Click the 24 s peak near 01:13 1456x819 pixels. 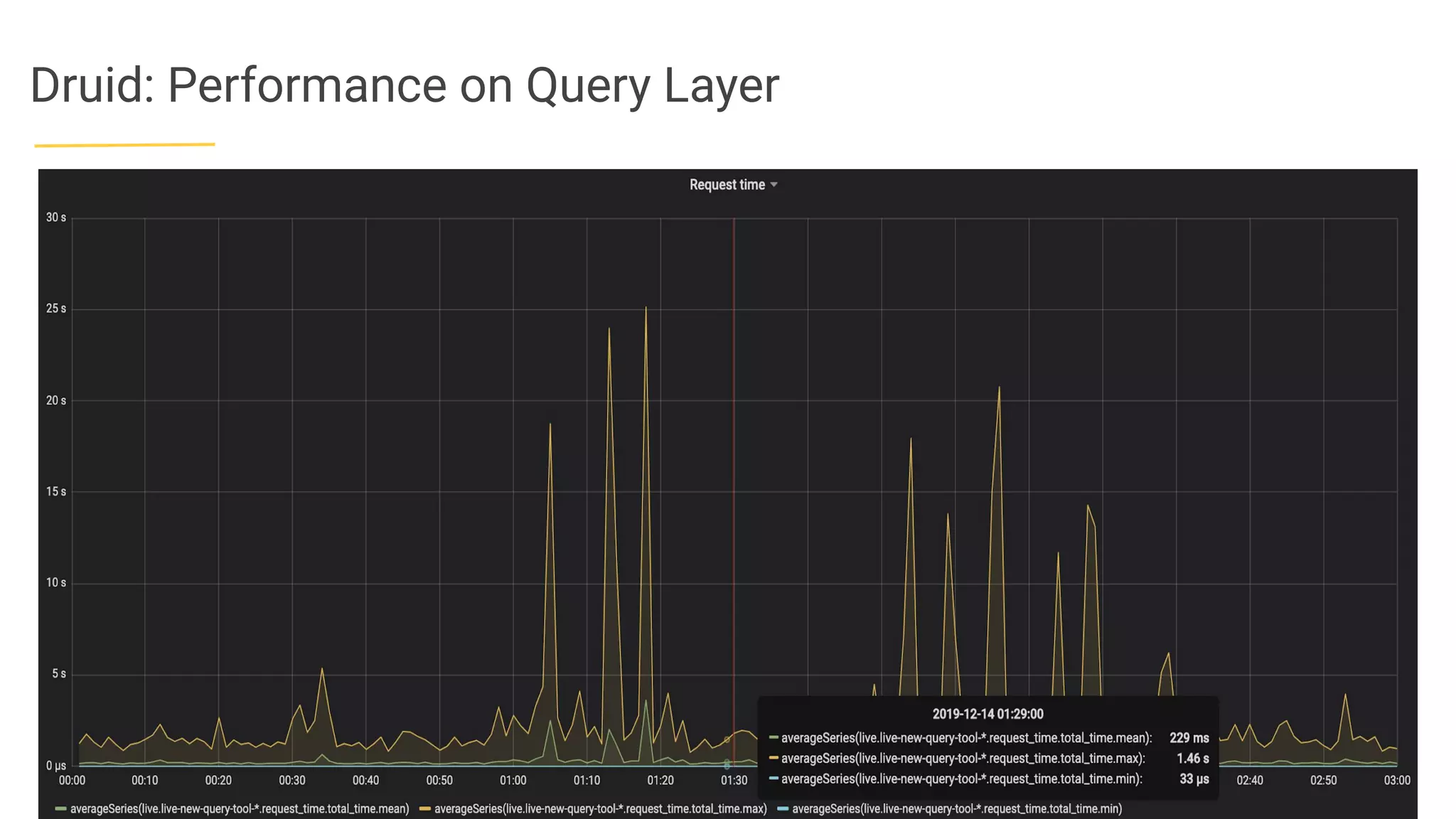[609, 328]
